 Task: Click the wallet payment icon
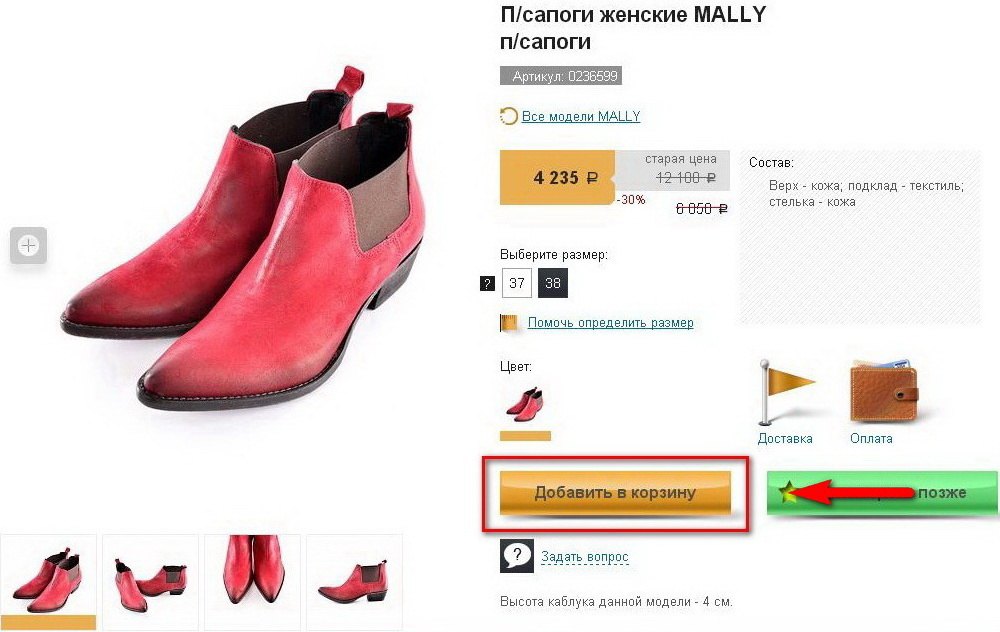coord(884,391)
